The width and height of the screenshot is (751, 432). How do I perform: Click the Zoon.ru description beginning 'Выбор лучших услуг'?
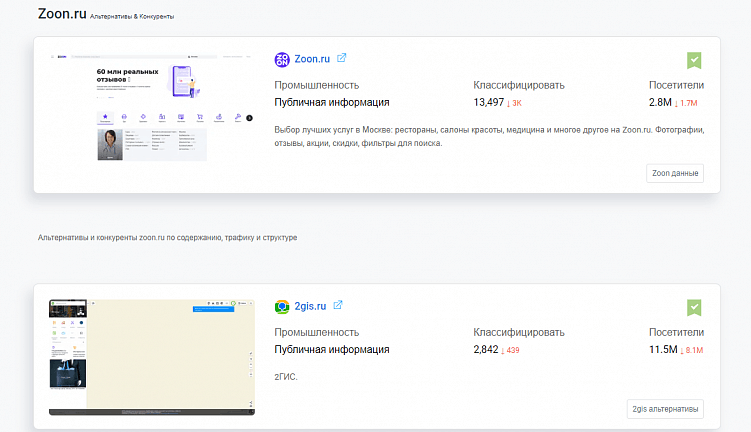(489, 136)
